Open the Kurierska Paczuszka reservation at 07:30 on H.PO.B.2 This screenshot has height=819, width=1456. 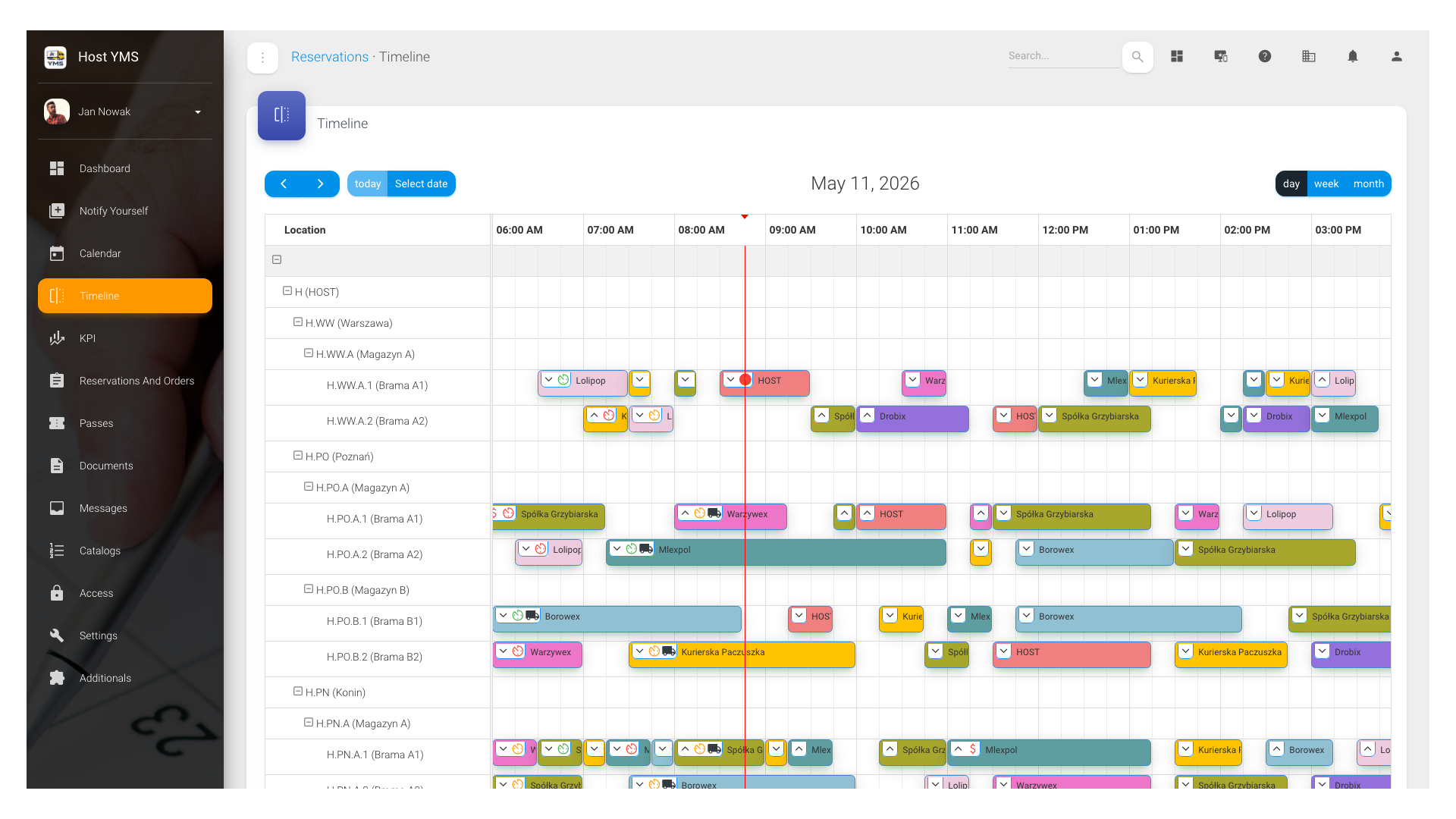coord(742,654)
